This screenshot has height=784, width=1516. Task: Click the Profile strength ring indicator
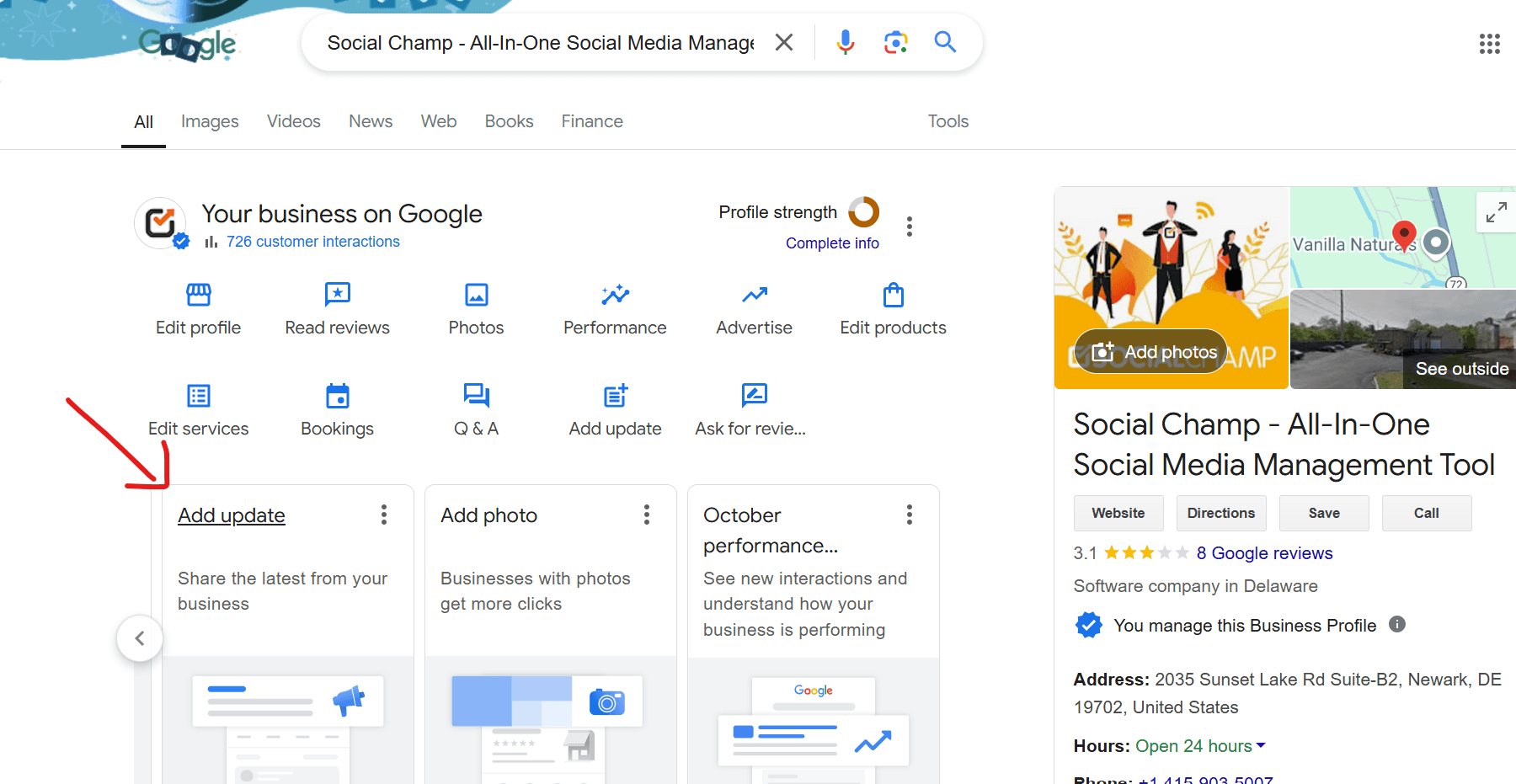863,212
